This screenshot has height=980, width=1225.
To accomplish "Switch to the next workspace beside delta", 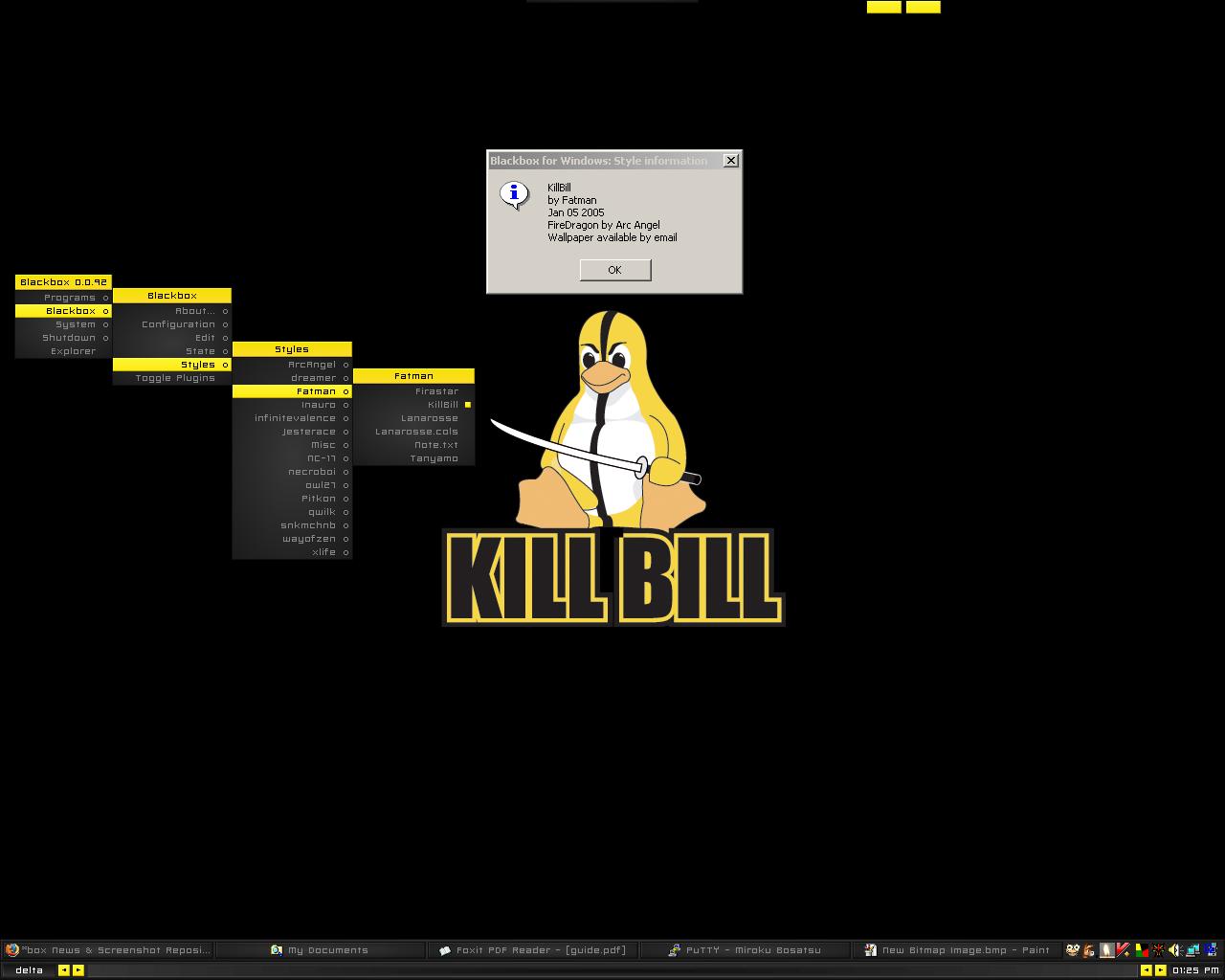I will (78, 970).
